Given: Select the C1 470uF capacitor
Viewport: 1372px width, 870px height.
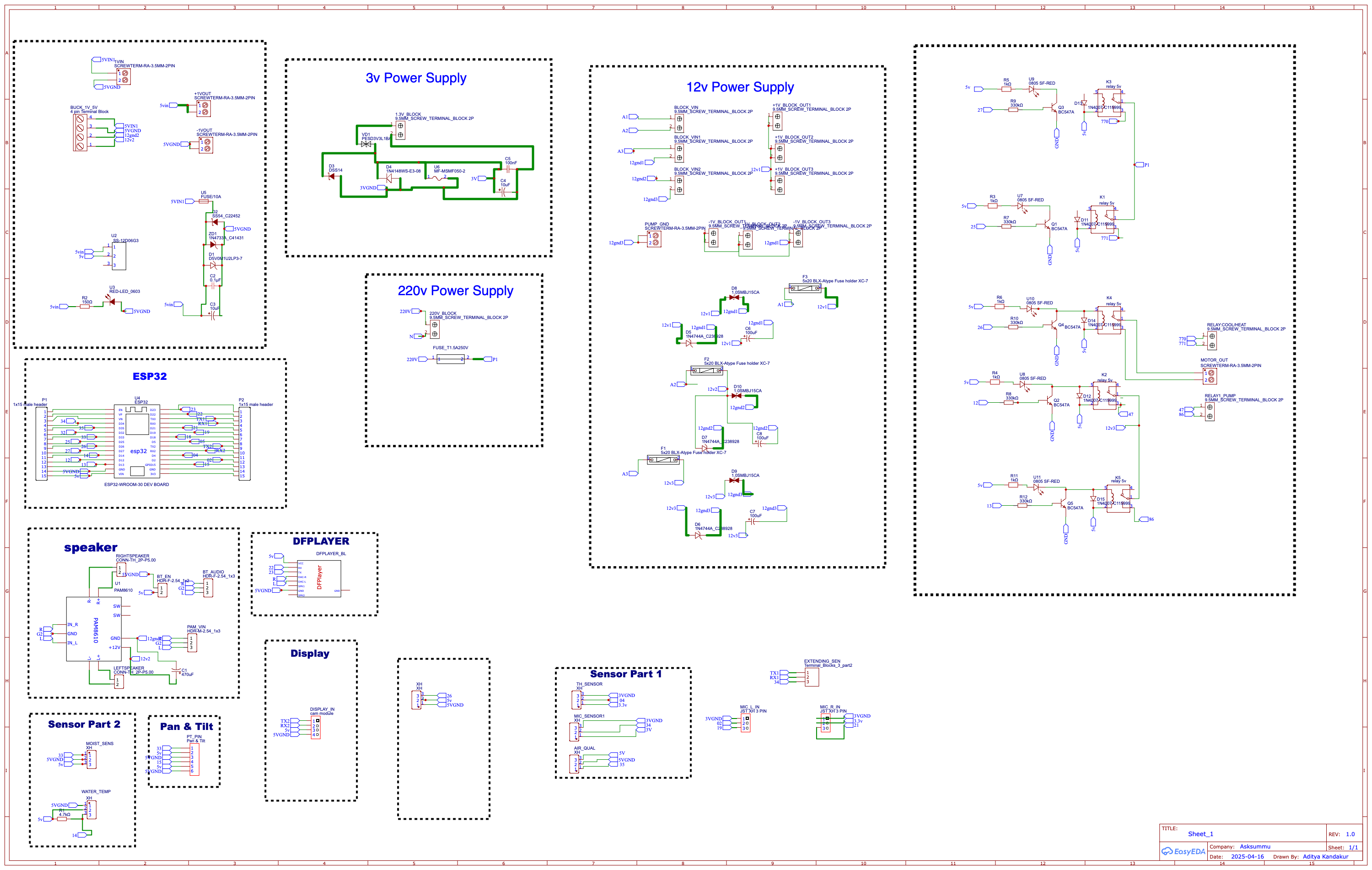Looking at the screenshot, I should [x=176, y=671].
